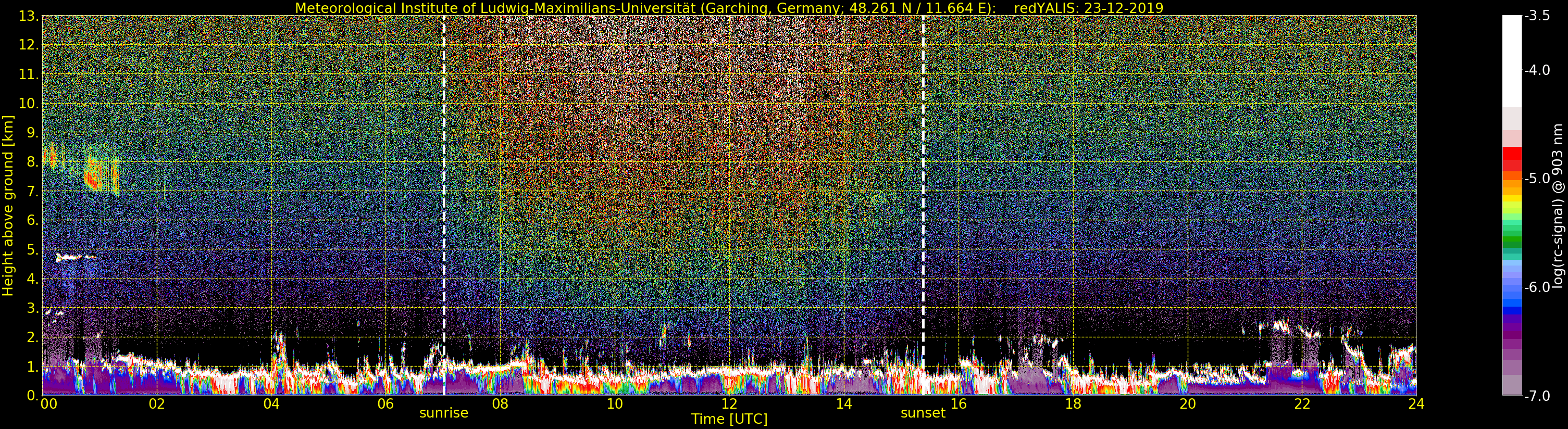The width and height of the screenshot is (1568, 429).
Task: Click the '-7.0' colorbar tick label
Action: pos(1537,396)
